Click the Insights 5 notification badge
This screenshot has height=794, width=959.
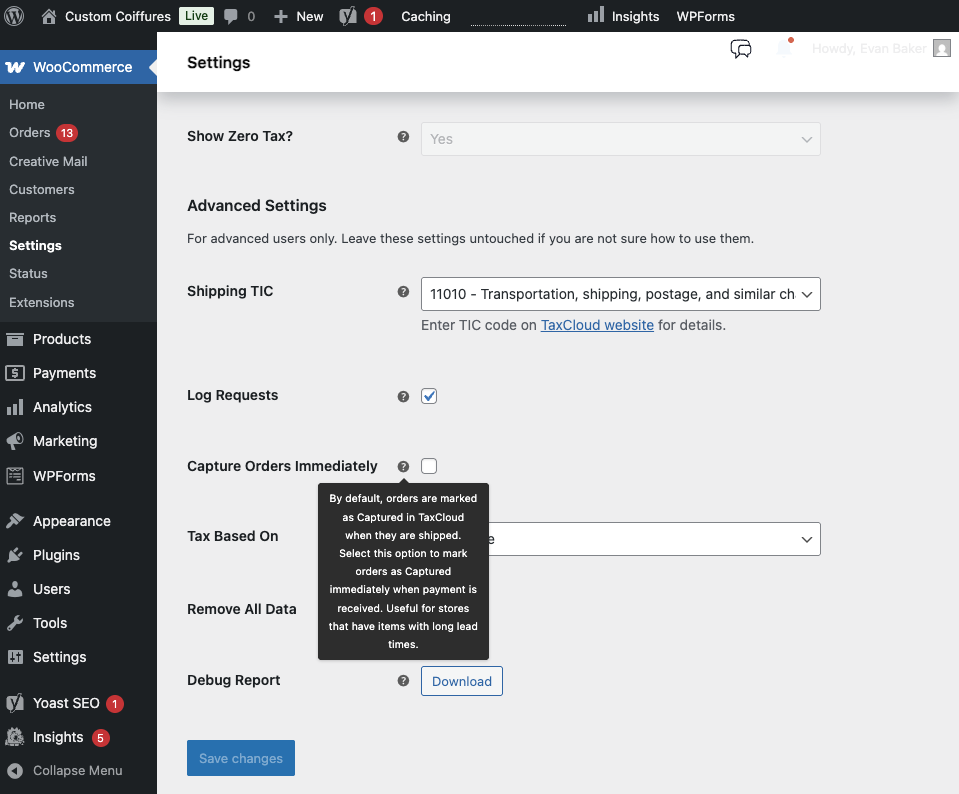coord(101,738)
